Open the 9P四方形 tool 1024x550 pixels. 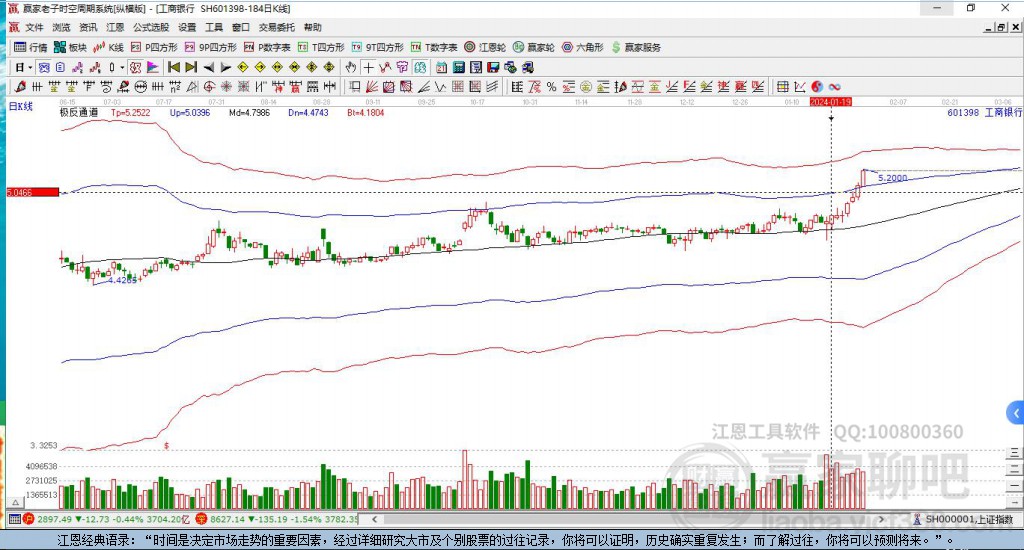(210, 47)
